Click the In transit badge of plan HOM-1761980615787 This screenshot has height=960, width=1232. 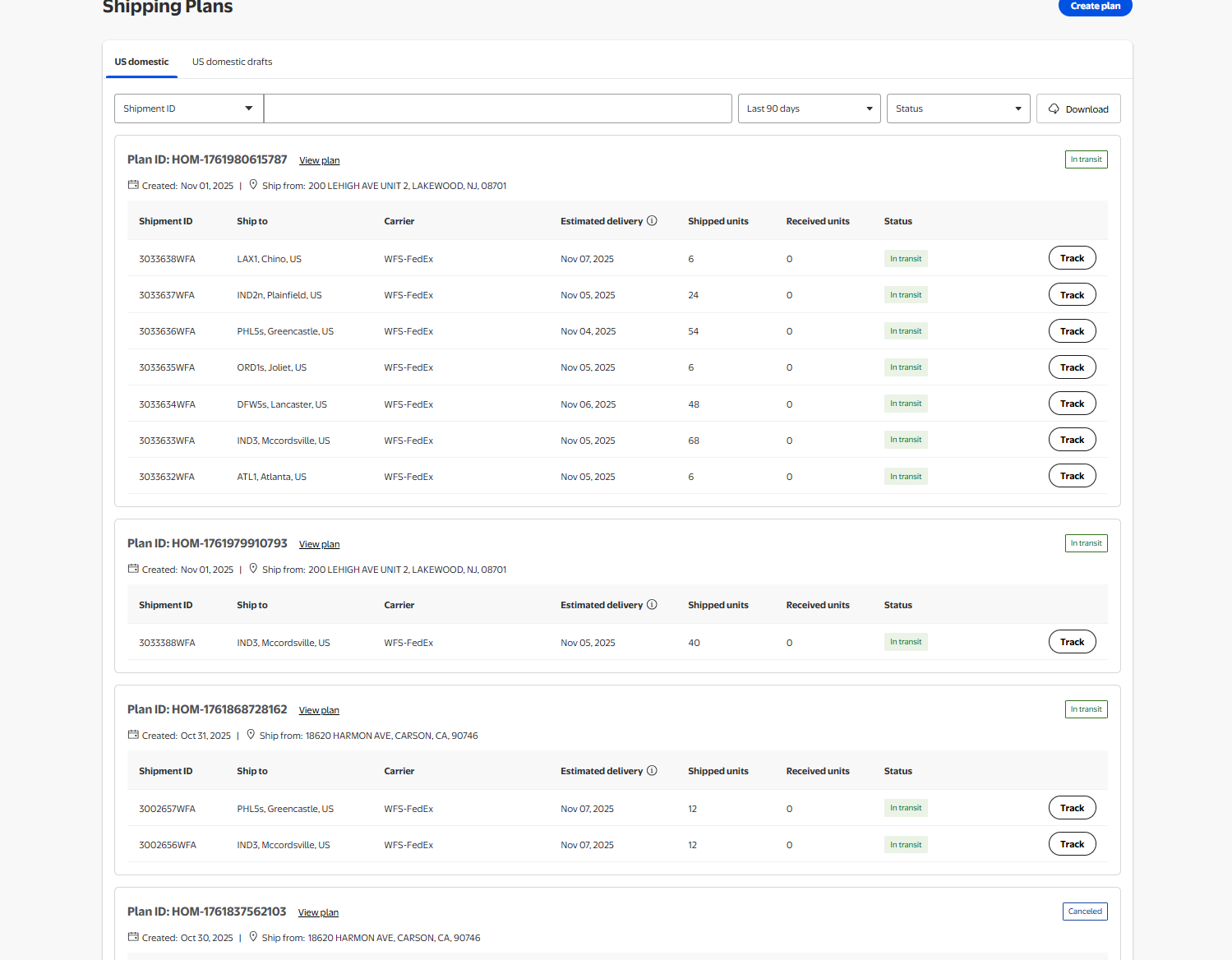[1086, 159]
